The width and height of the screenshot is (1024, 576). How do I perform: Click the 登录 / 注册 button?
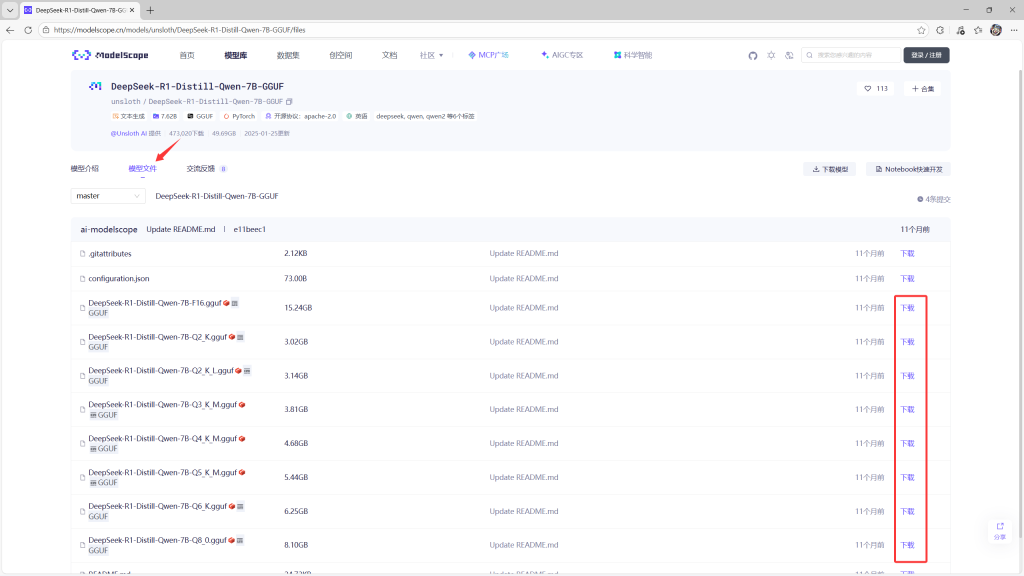pos(926,55)
